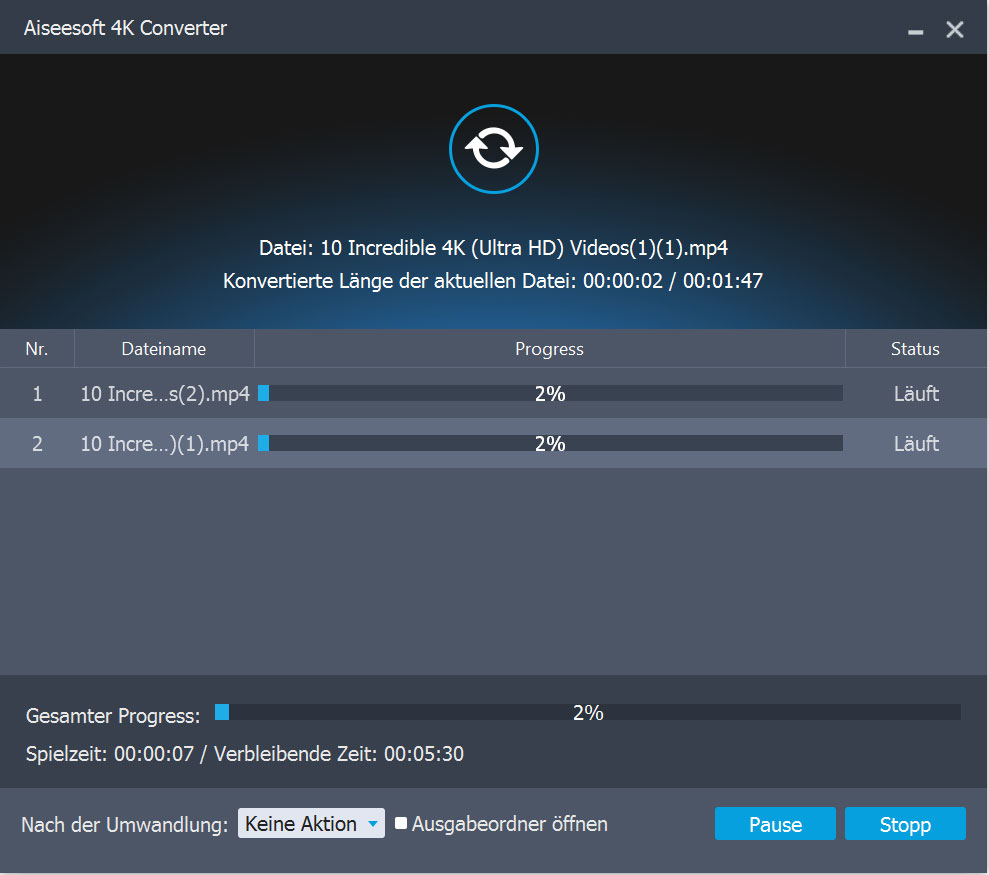Minimize the Aiseesoft 4K Converter window
989x875 pixels.
pyautogui.click(x=915, y=30)
